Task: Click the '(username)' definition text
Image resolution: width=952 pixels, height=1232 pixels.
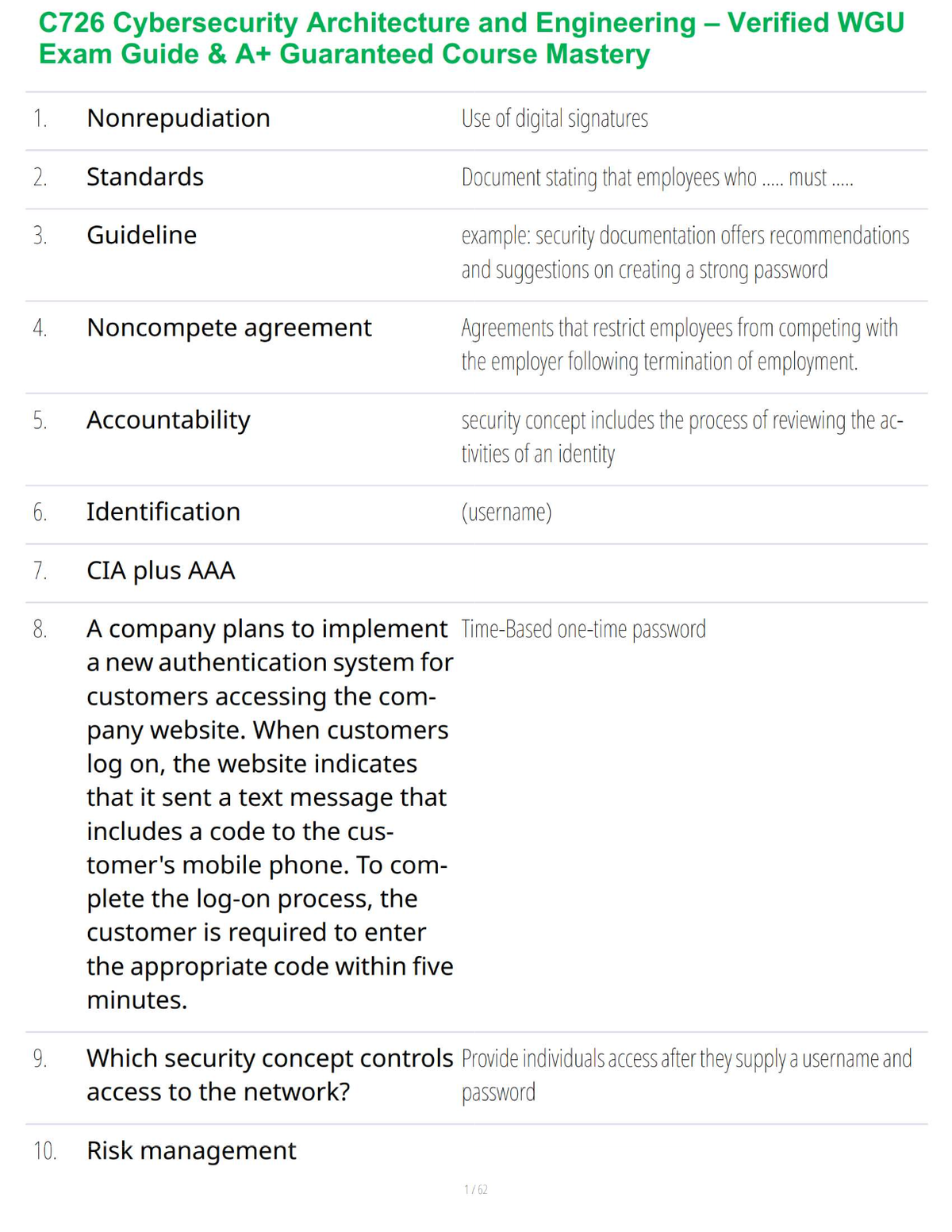Action: click(506, 512)
